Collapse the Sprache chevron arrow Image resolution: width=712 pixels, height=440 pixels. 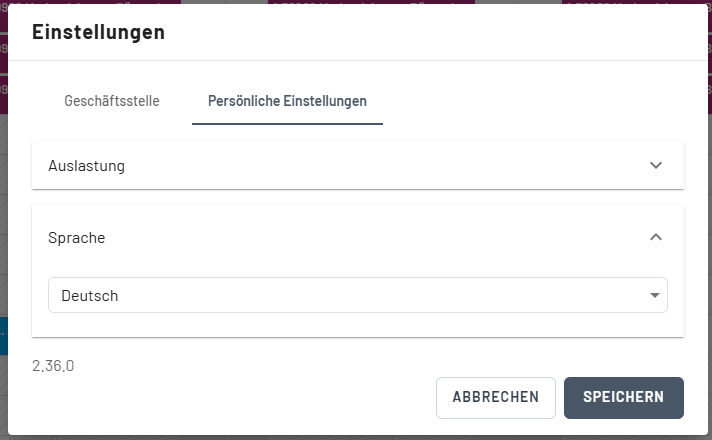(656, 237)
